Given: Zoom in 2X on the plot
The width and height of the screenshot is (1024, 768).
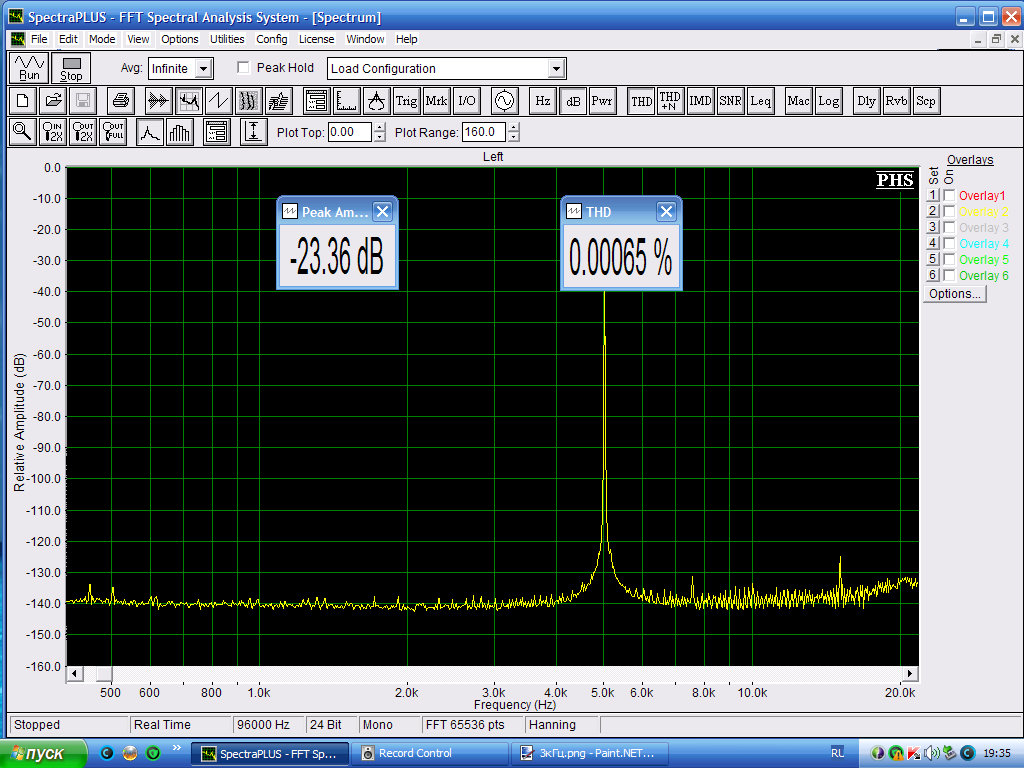Looking at the screenshot, I should click(53, 132).
